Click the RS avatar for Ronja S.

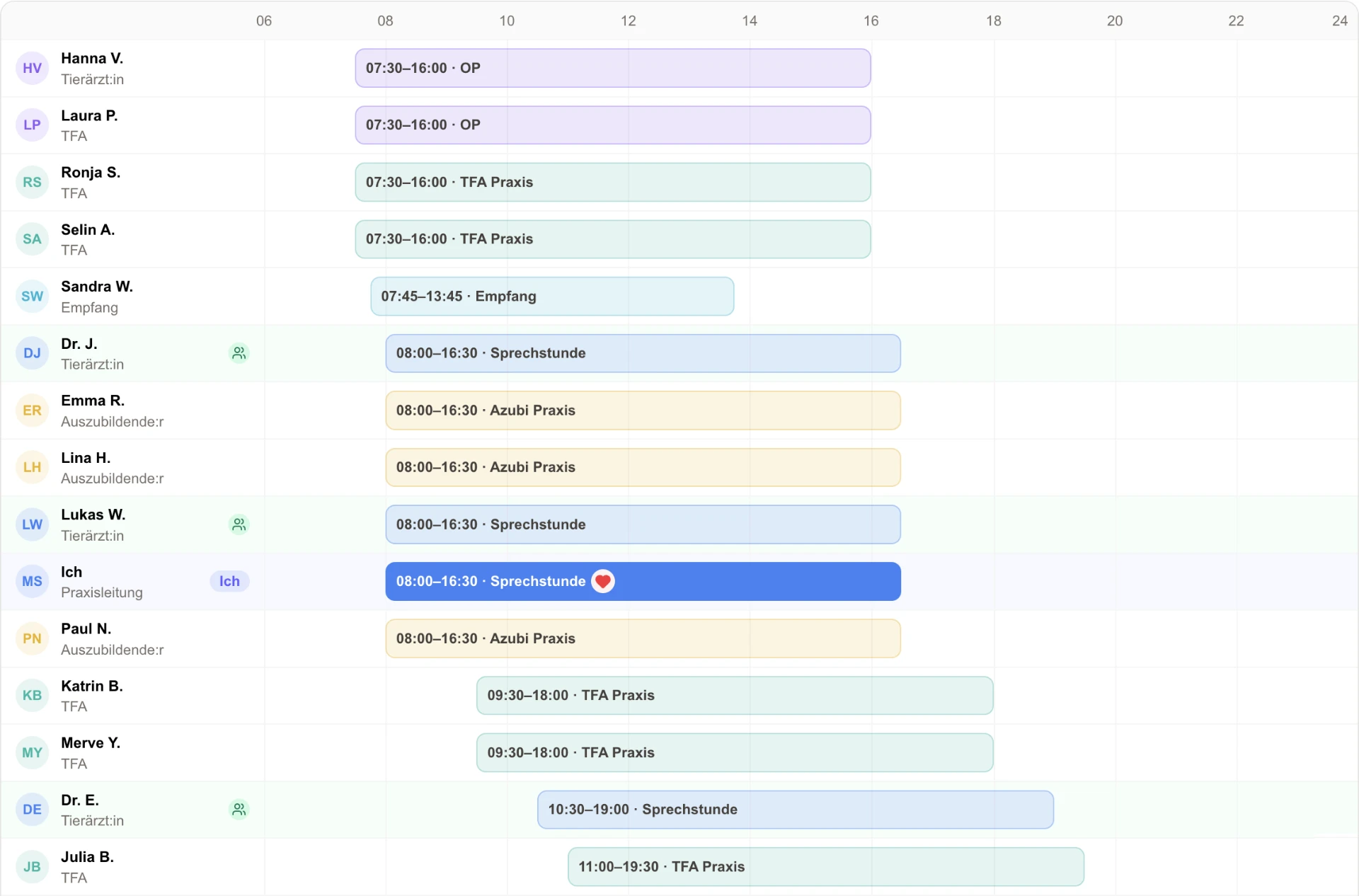click(x=32, y=182)
